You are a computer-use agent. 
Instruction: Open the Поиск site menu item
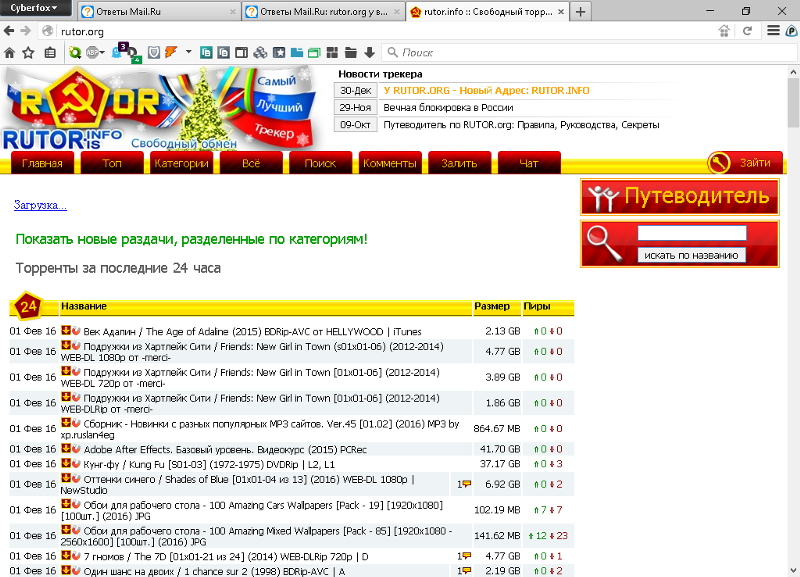[x=320, y=163]
